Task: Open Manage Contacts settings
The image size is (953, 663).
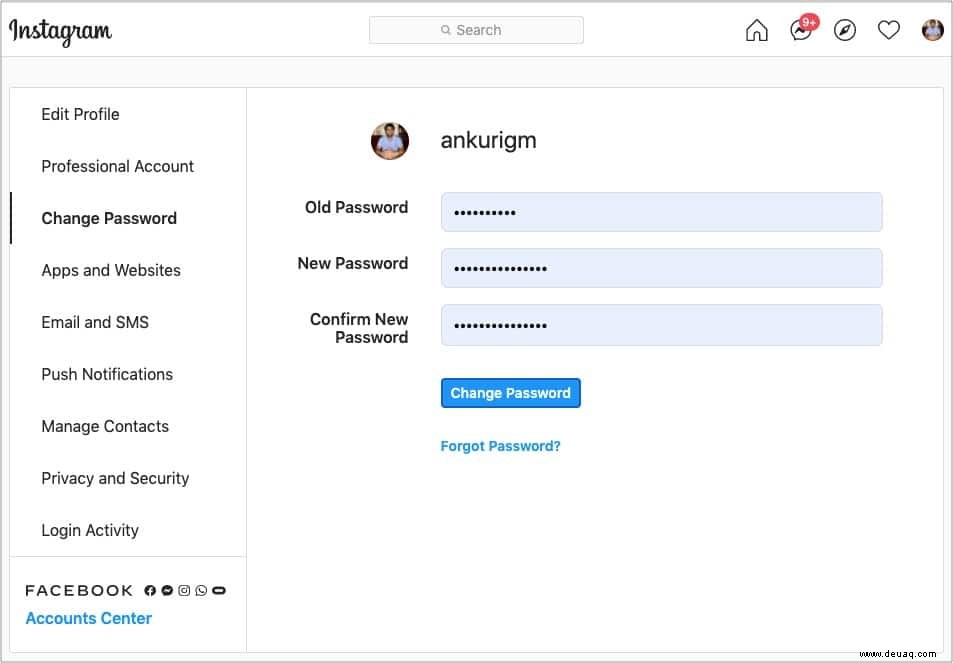Action: click(105, 426)
